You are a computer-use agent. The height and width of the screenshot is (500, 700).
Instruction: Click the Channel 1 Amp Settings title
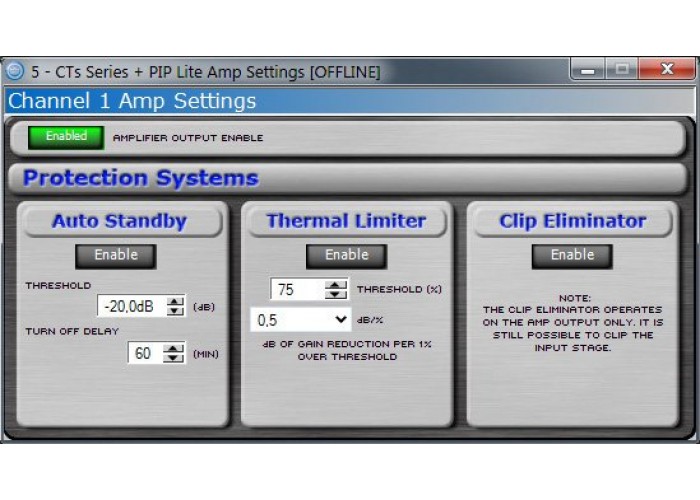click(x=132, y=101)
